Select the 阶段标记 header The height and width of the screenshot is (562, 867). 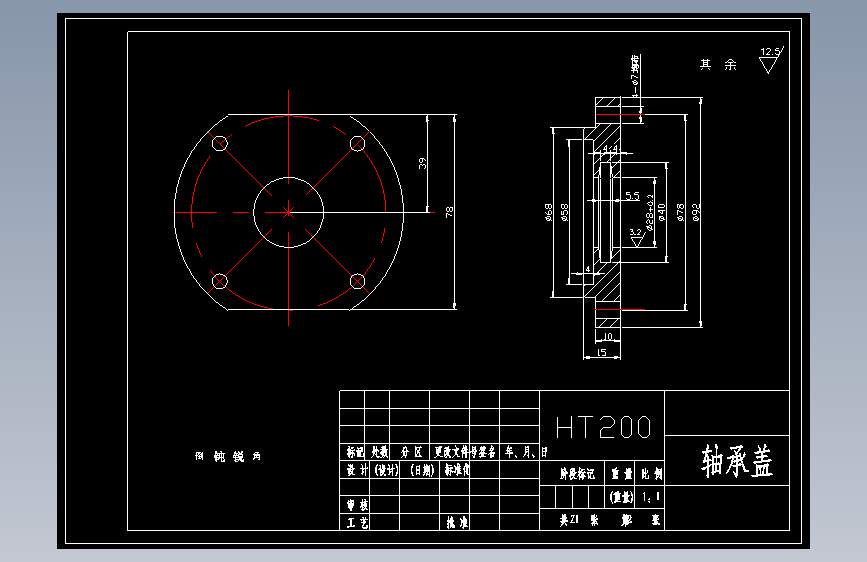click(x=577, y=473)
